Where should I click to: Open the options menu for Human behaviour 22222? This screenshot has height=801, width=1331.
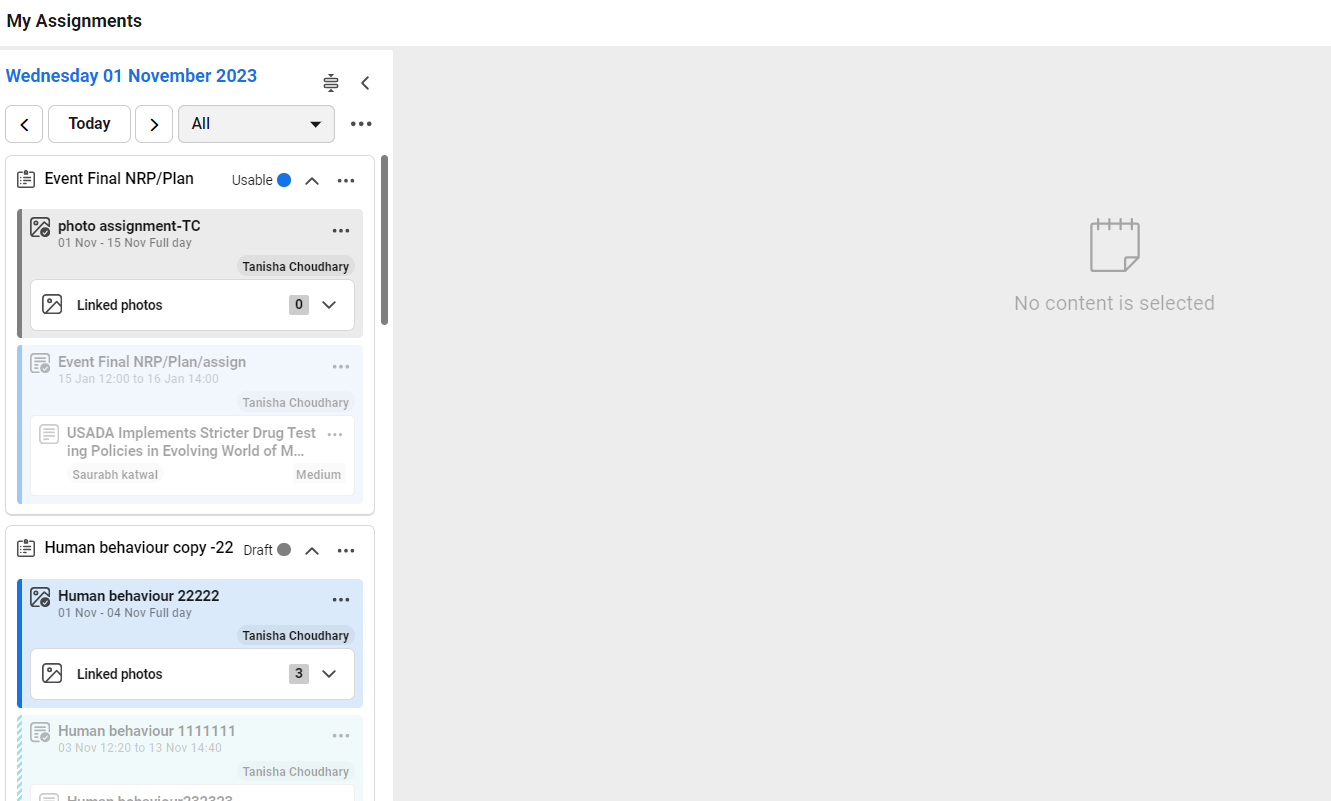pyautogui.click(x=341, y=600)
